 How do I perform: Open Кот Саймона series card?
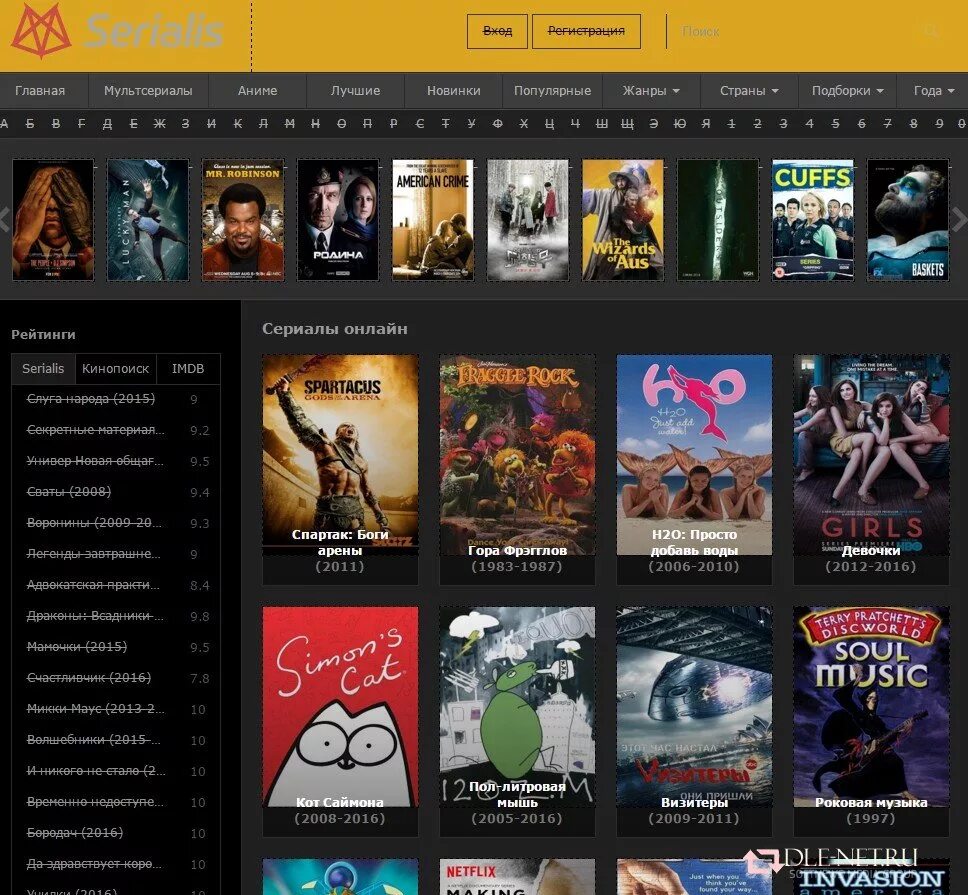click(340, 721)
